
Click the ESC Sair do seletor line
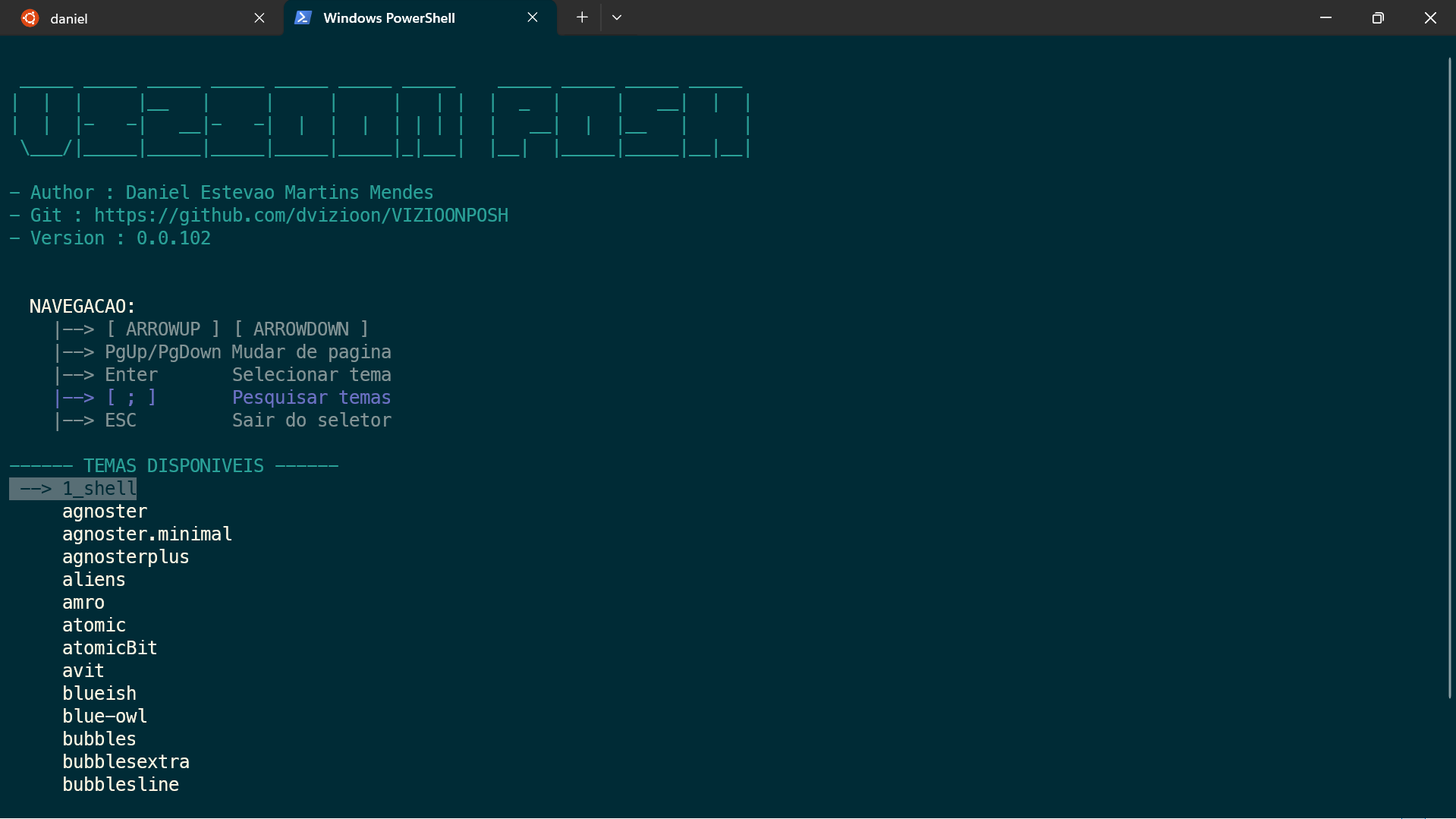[x=222, y=421]
